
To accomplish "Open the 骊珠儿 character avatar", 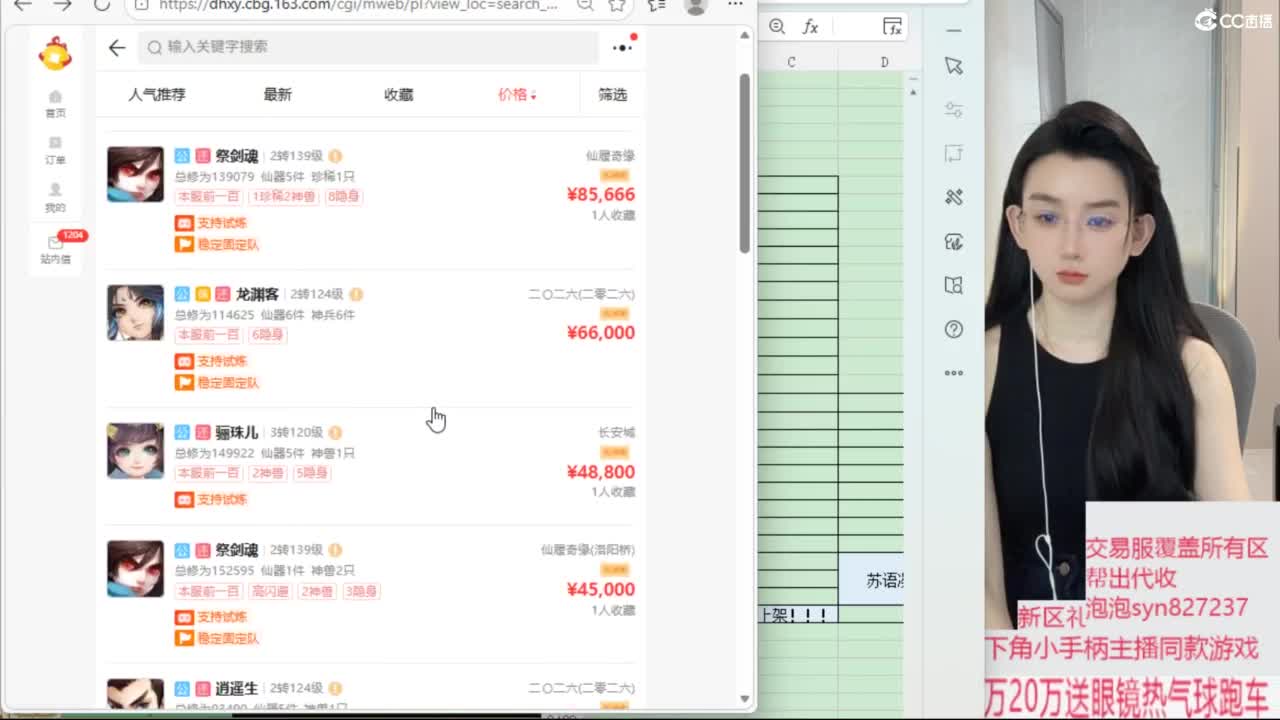I will [x=135, y=450].
